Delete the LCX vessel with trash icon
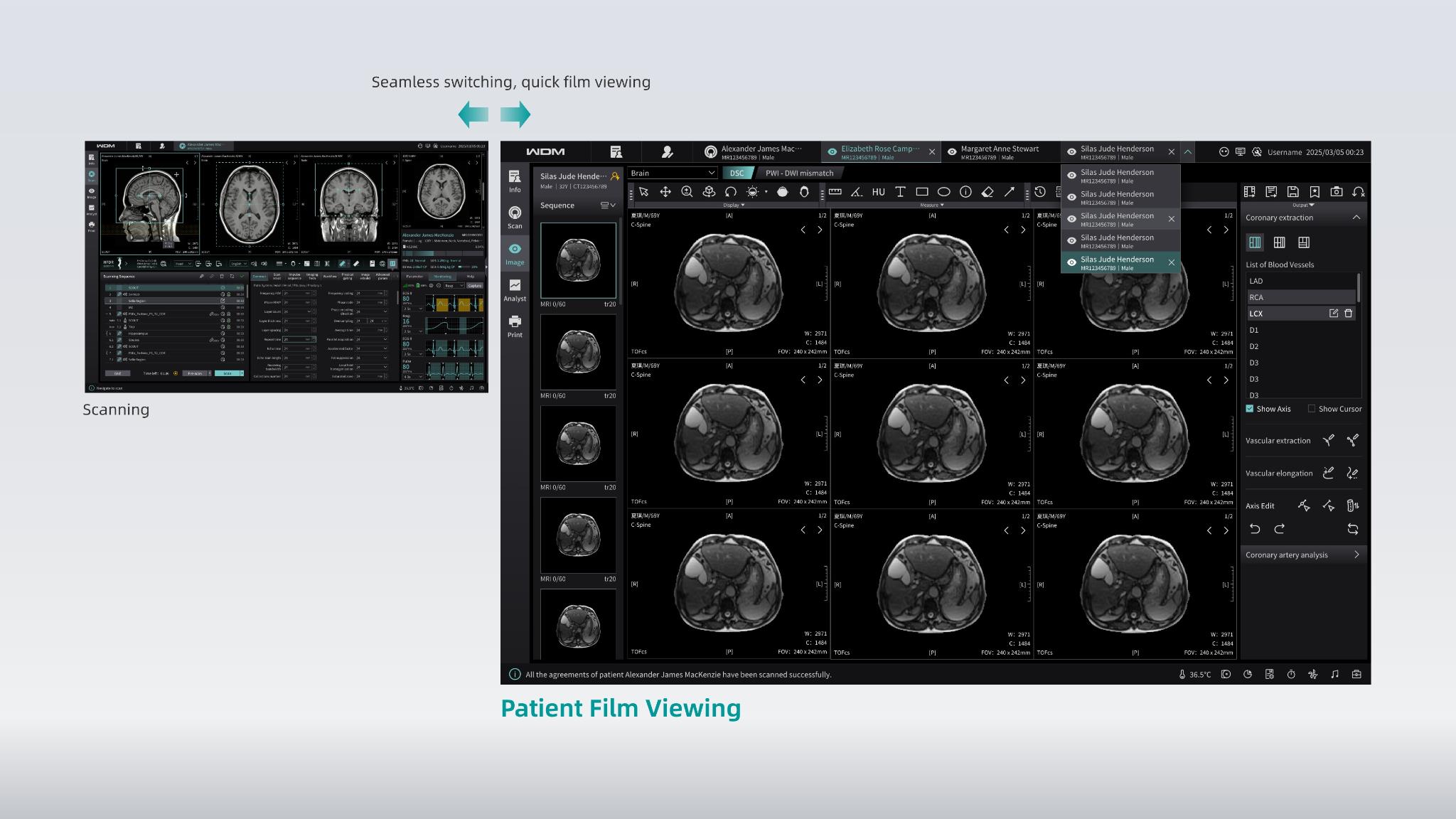The width and height of the screenshot is (1456, 819). coord(1348,314)
